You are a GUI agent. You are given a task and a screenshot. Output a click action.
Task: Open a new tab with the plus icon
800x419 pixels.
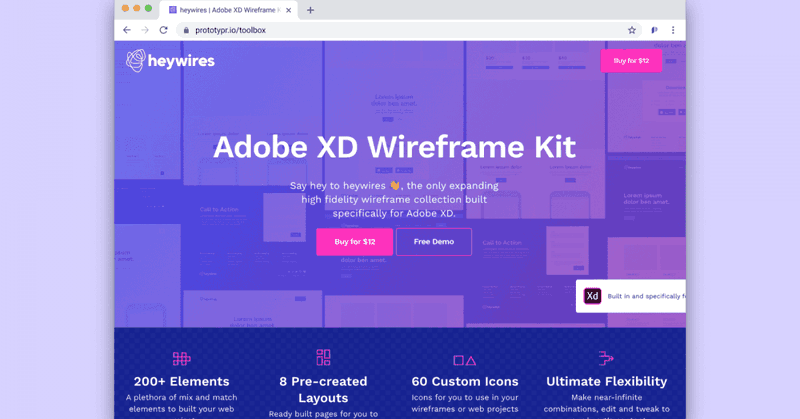(310, 10)
